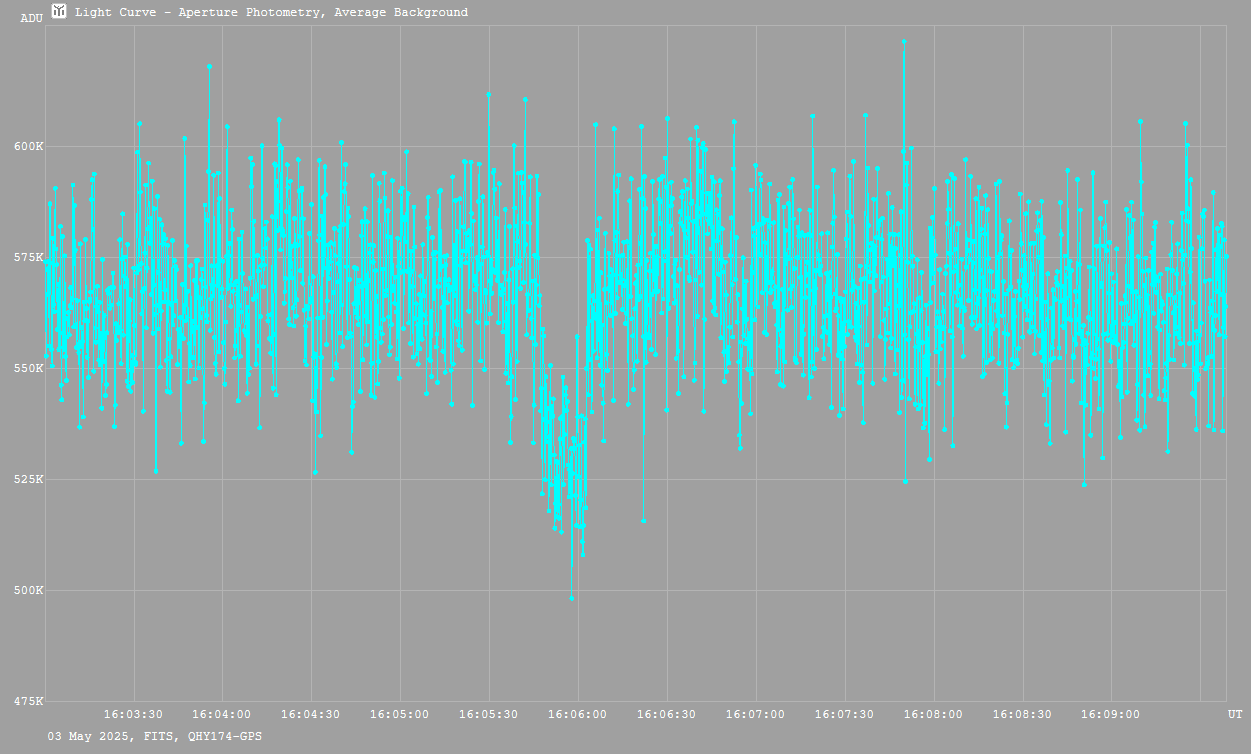Select the 16:08:00 time label
The image size is (1251, 754).
coord(934,715)
